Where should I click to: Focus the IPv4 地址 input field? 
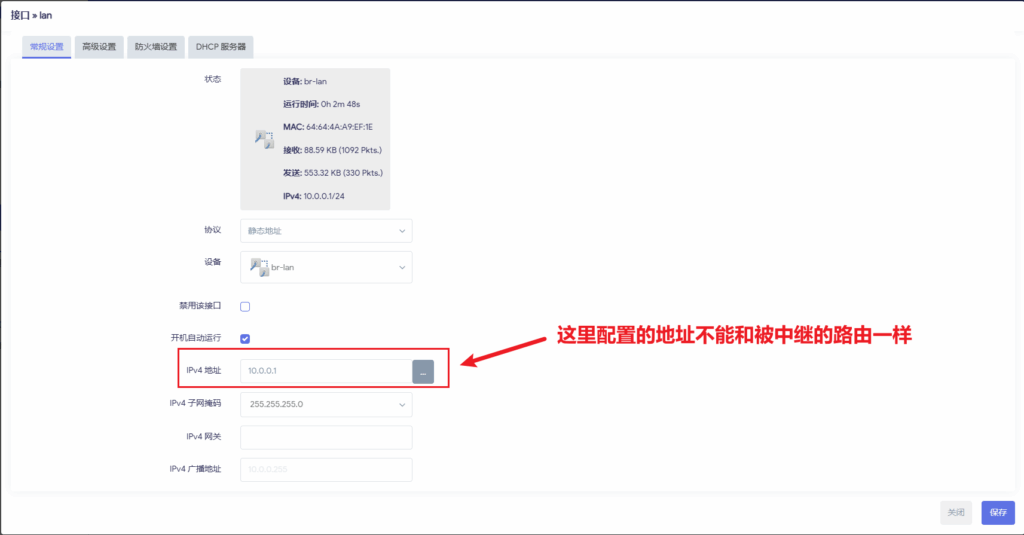pos(326,371)
